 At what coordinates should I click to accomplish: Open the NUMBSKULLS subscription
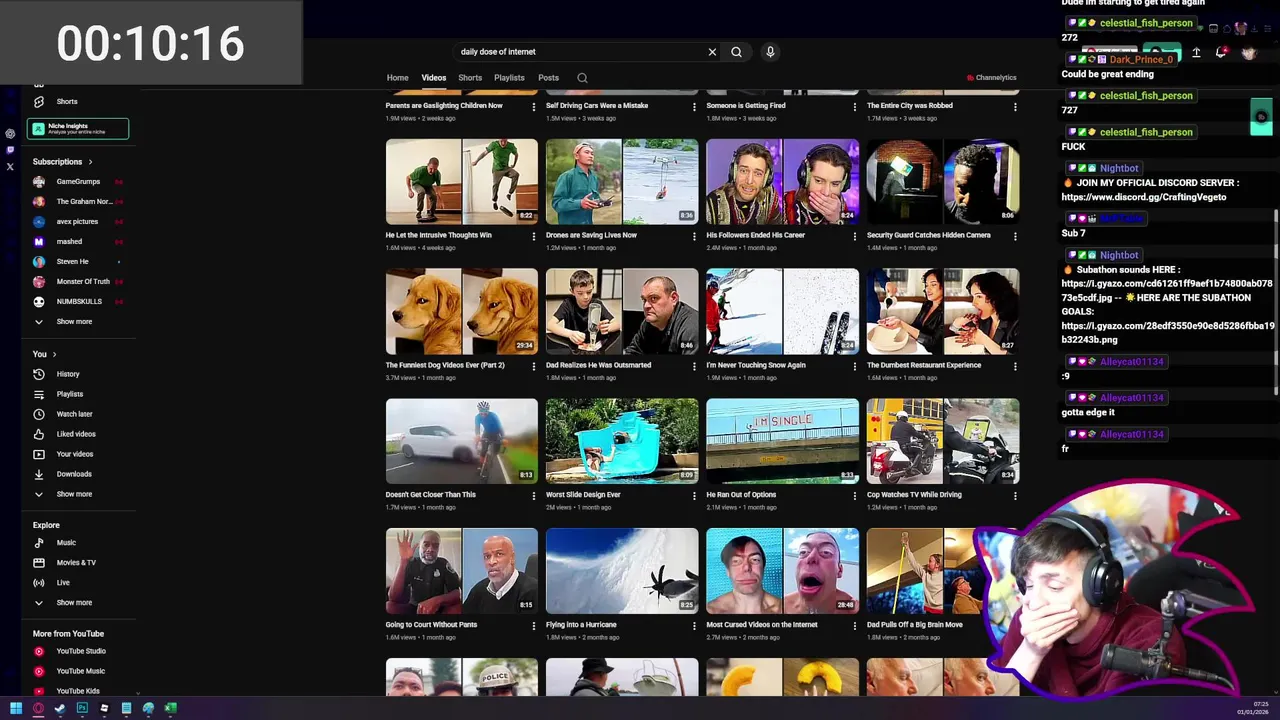click(78, 302)
